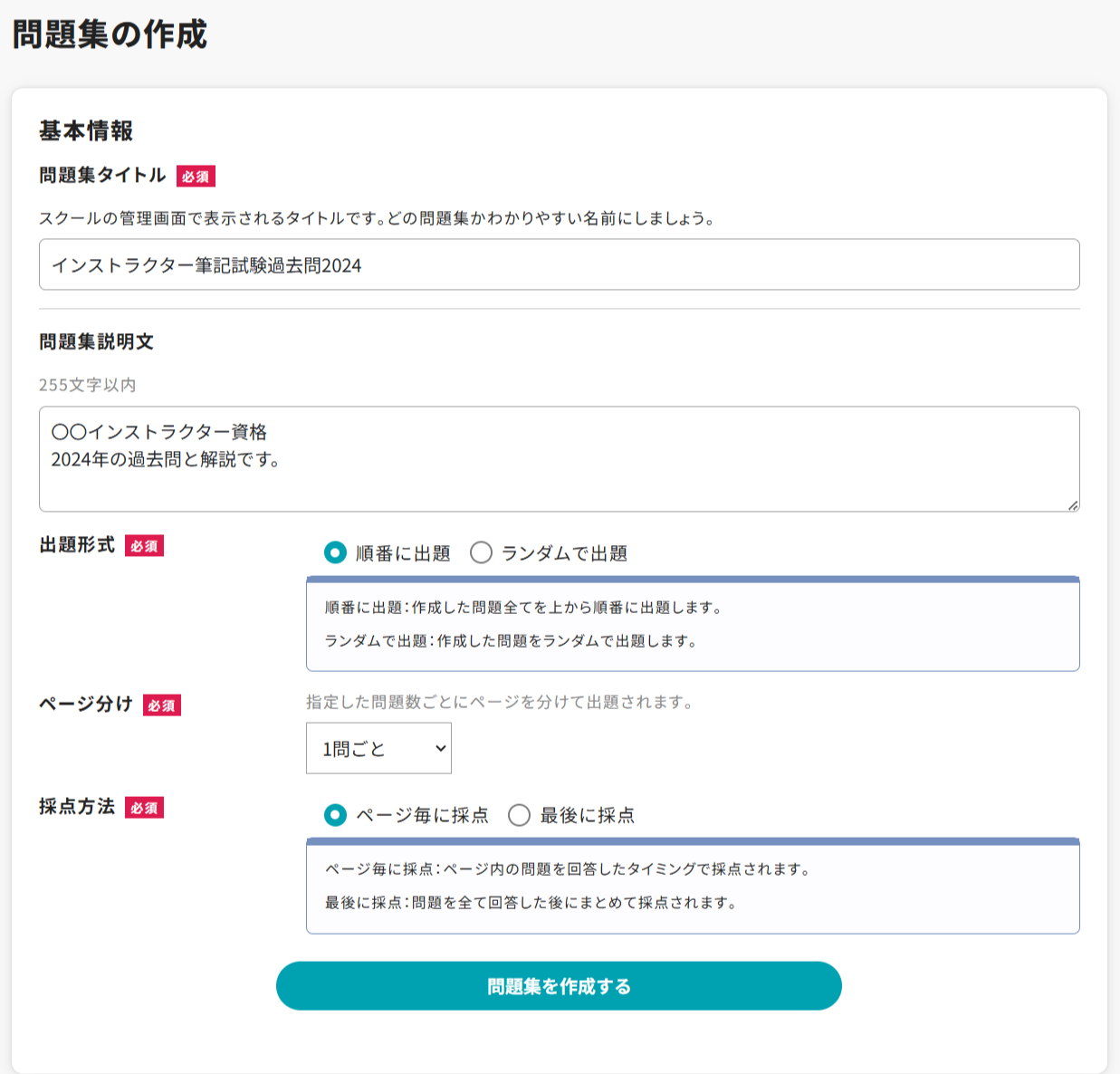
Task: Choose the ランダムで出題 radio option
Action: (481, 552)
